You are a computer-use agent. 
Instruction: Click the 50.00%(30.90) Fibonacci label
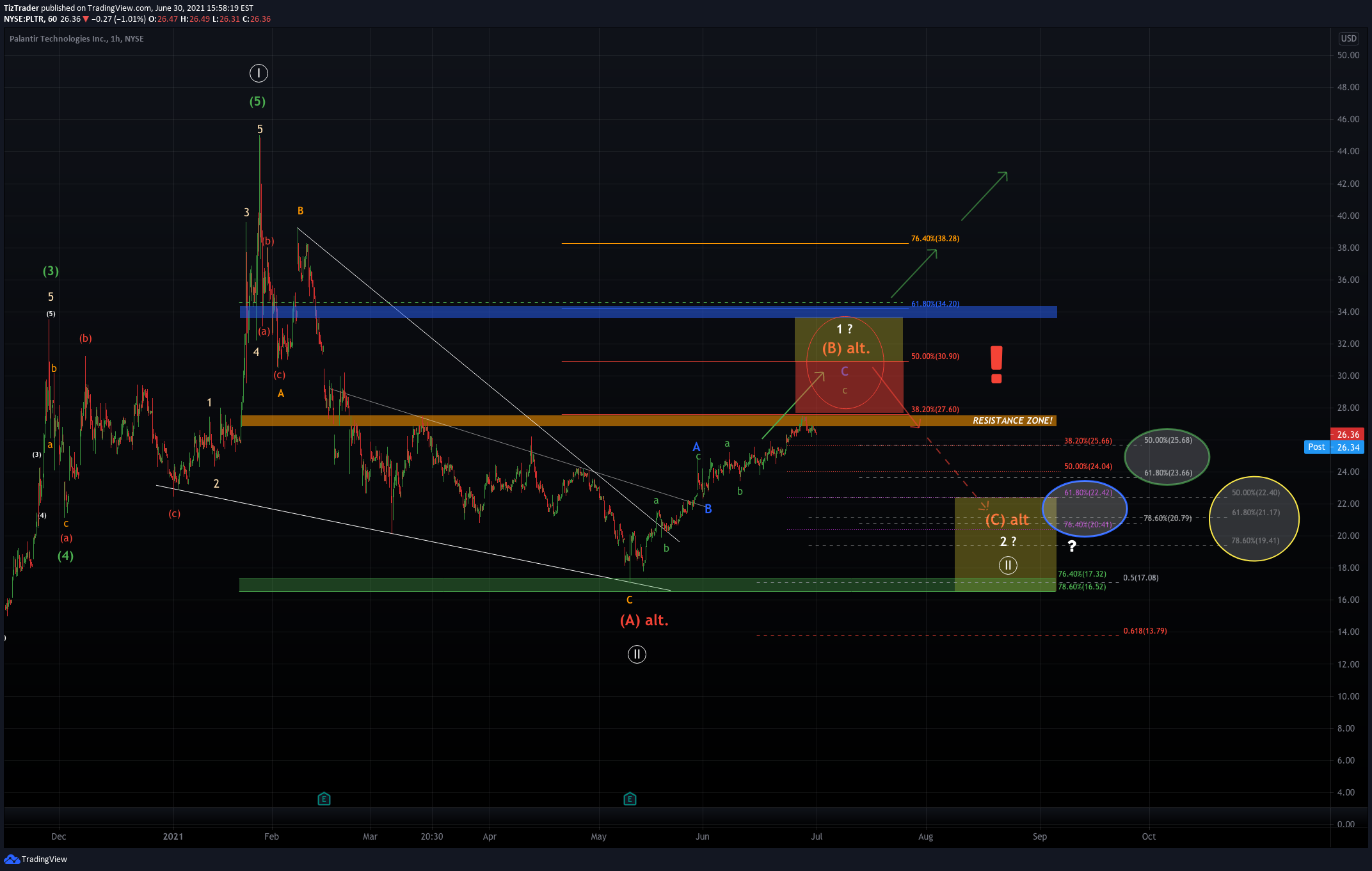[x=935, y=356]
